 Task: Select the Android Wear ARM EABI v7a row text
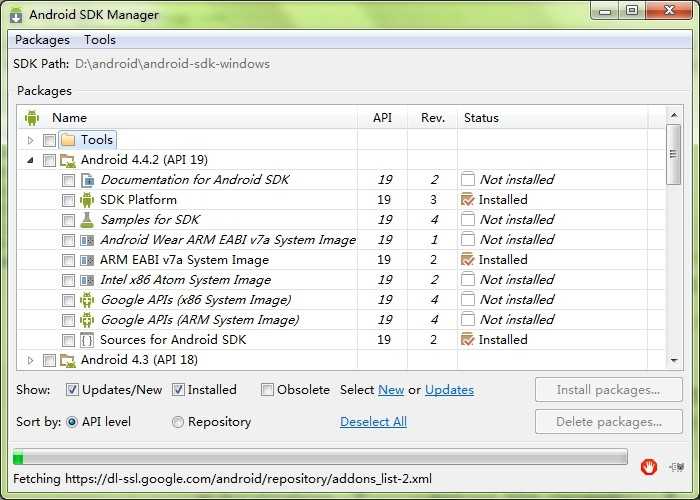(228, 240)
